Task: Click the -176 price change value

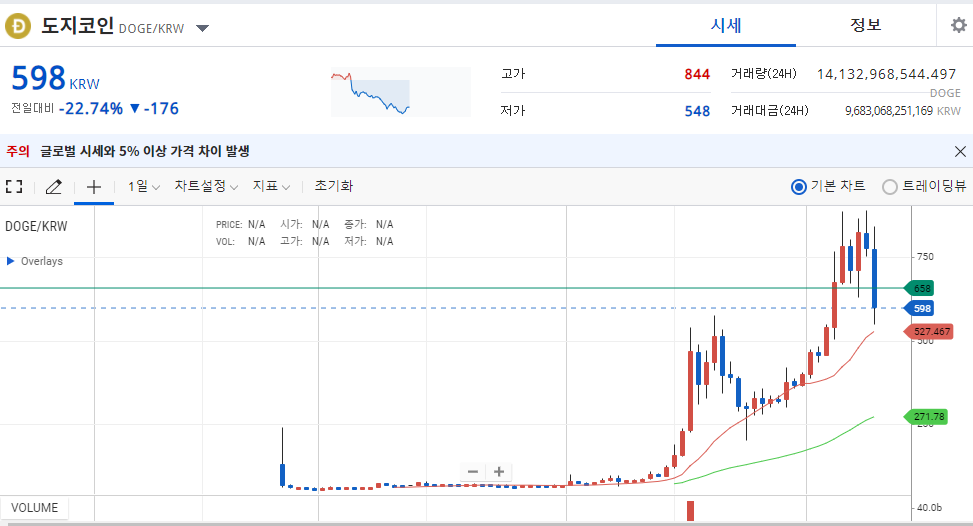Action: pyautogui.click(x=161, y=109)
